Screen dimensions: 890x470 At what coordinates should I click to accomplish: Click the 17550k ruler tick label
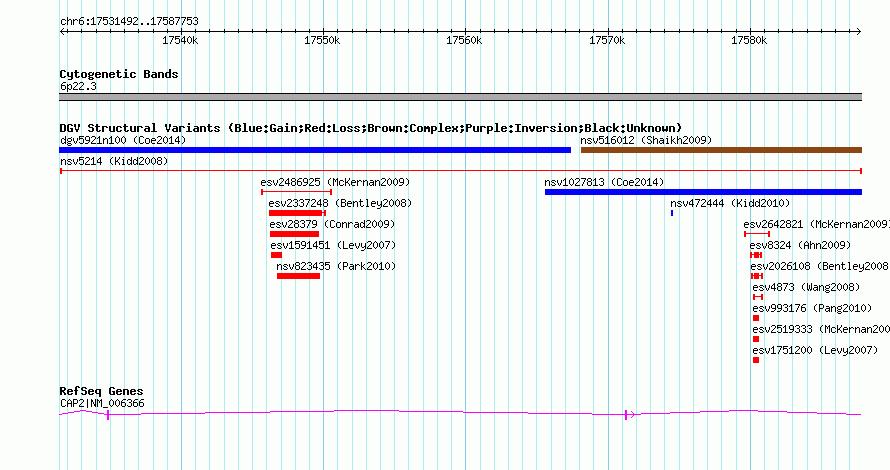(x=322, y=40)
